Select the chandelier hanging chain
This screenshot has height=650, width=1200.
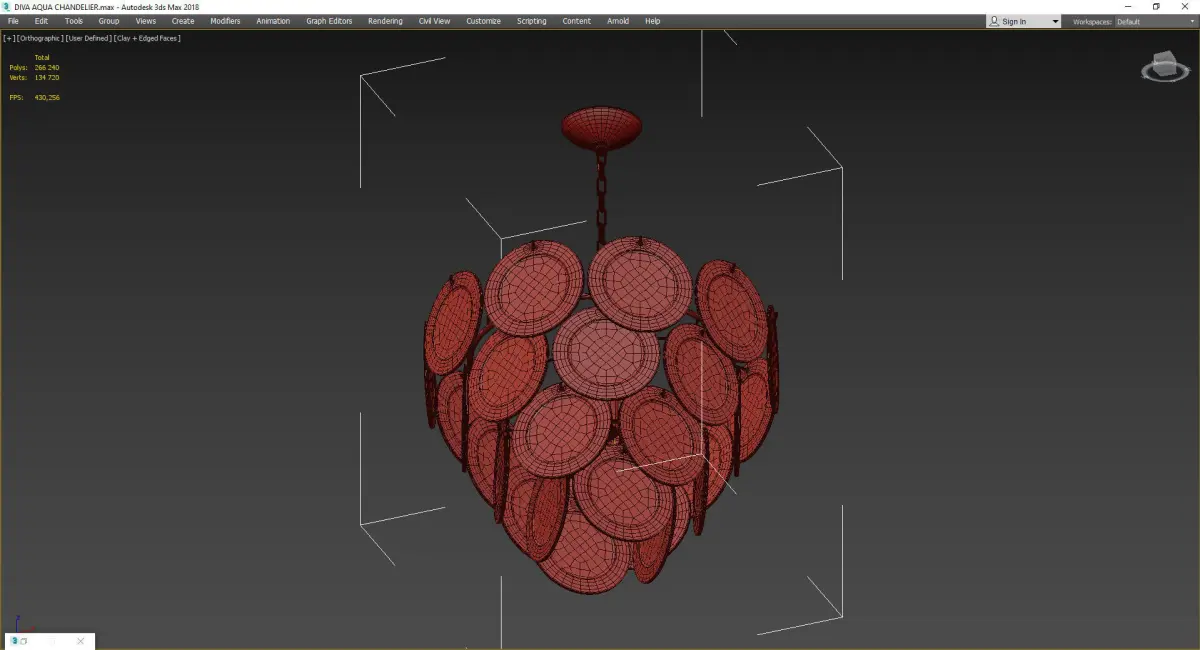point(600,200)
